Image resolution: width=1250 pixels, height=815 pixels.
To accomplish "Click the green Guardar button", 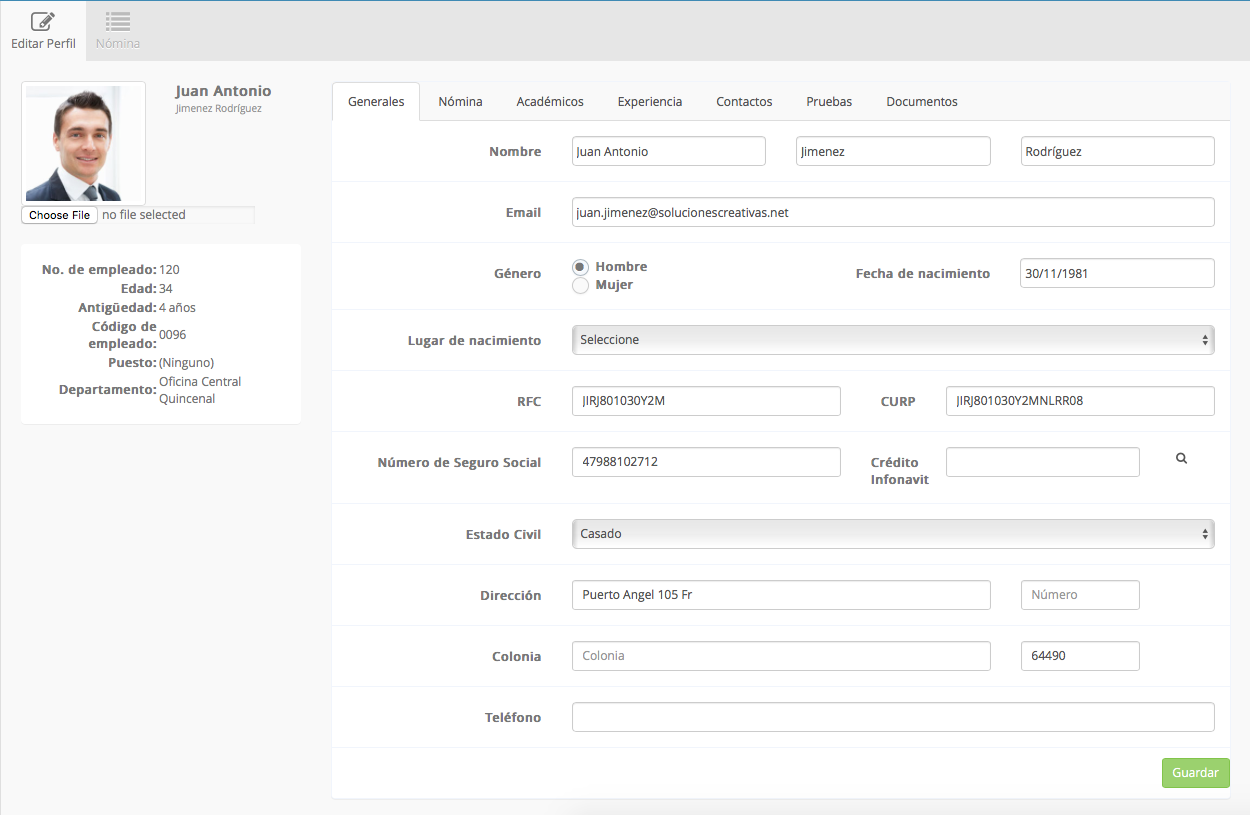I will (1196, 773).
